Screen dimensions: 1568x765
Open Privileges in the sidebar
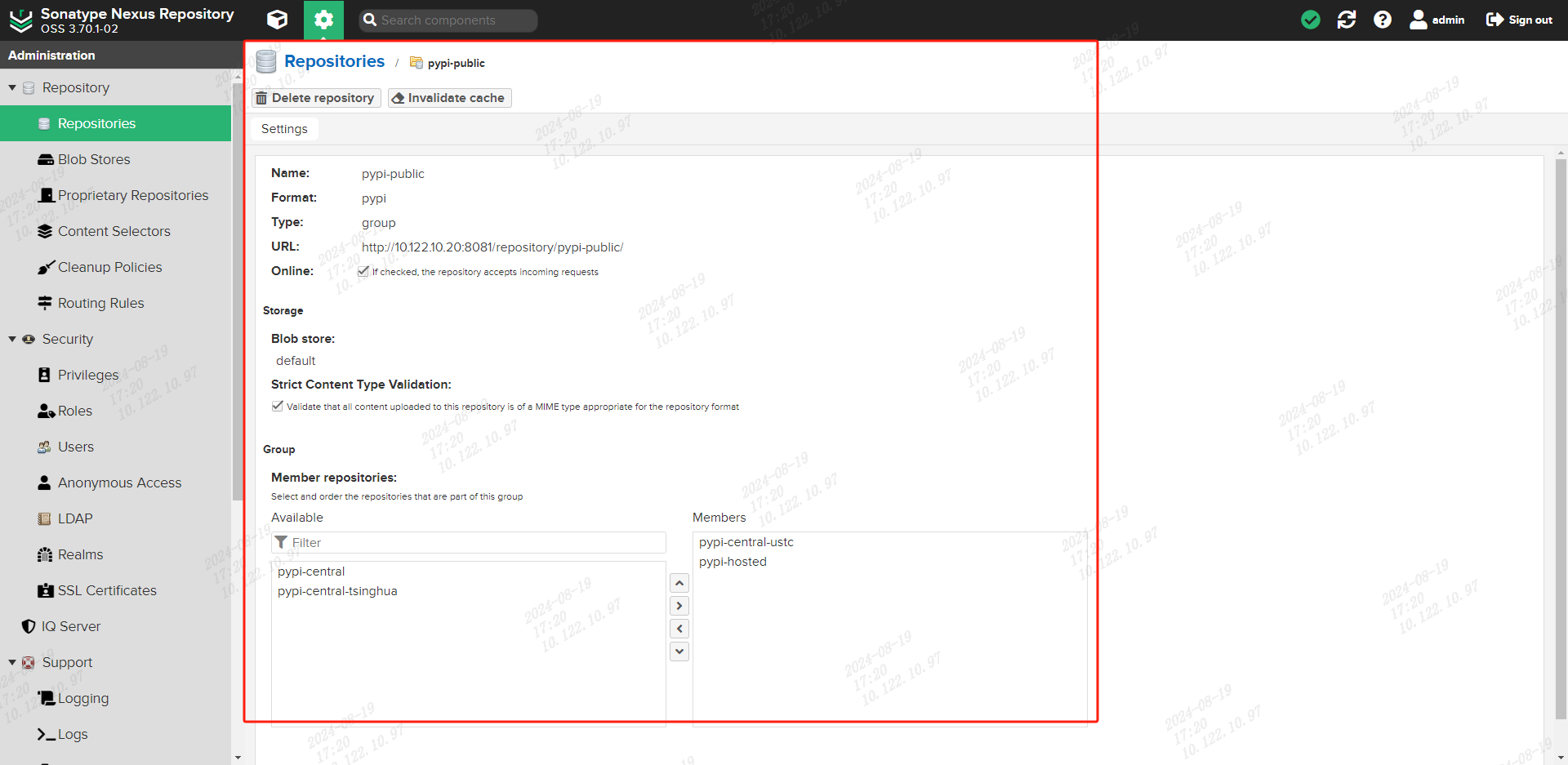[115, 375]
